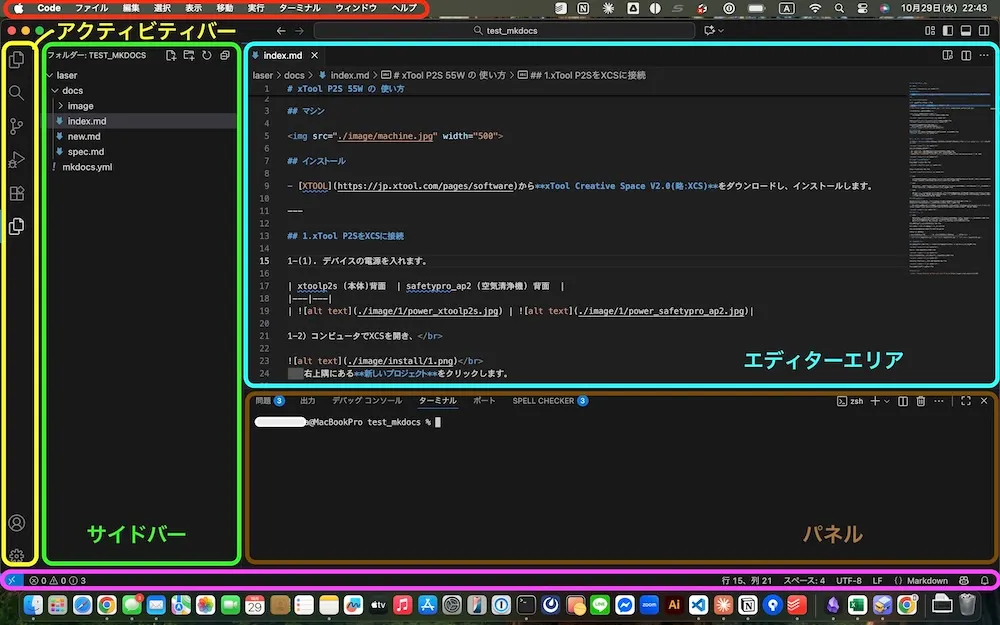Open spec.md in the file explorer

pos(86,152)
